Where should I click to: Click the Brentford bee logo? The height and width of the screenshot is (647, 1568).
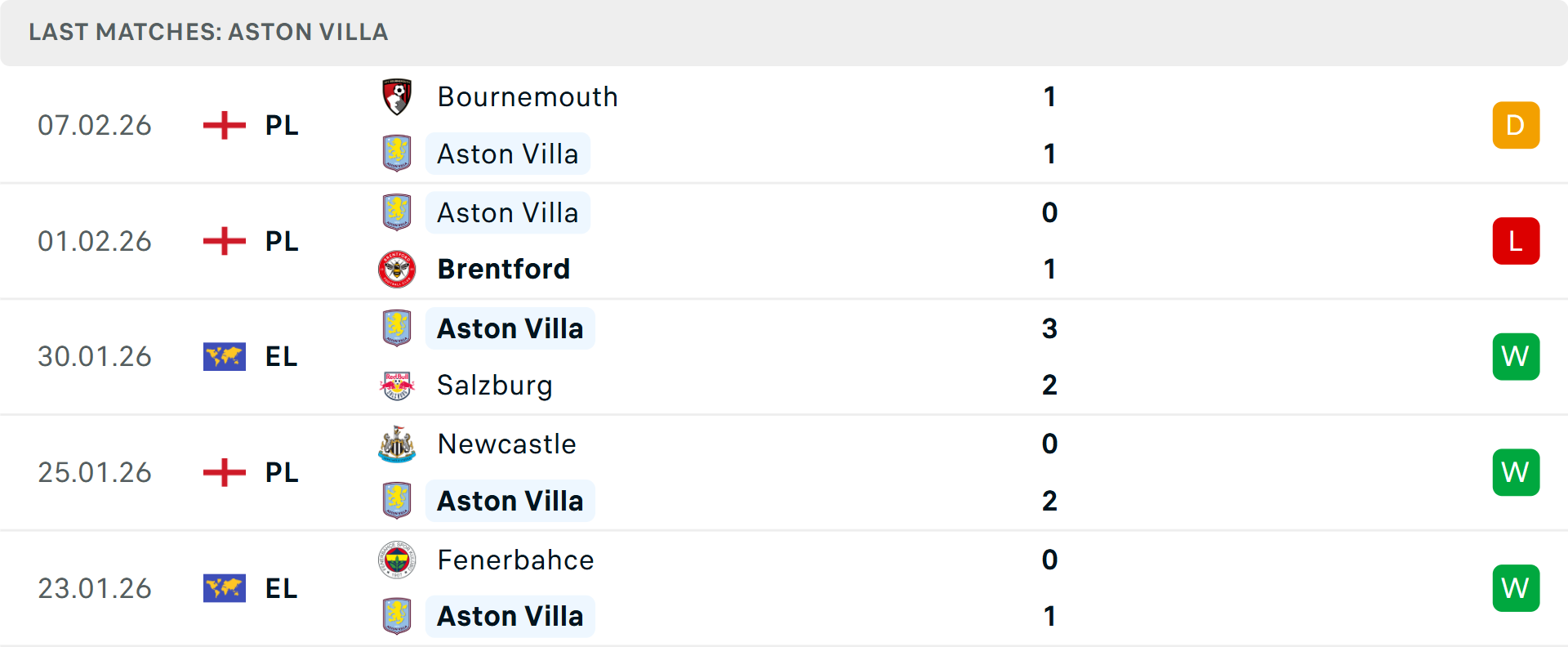(397, 269)
